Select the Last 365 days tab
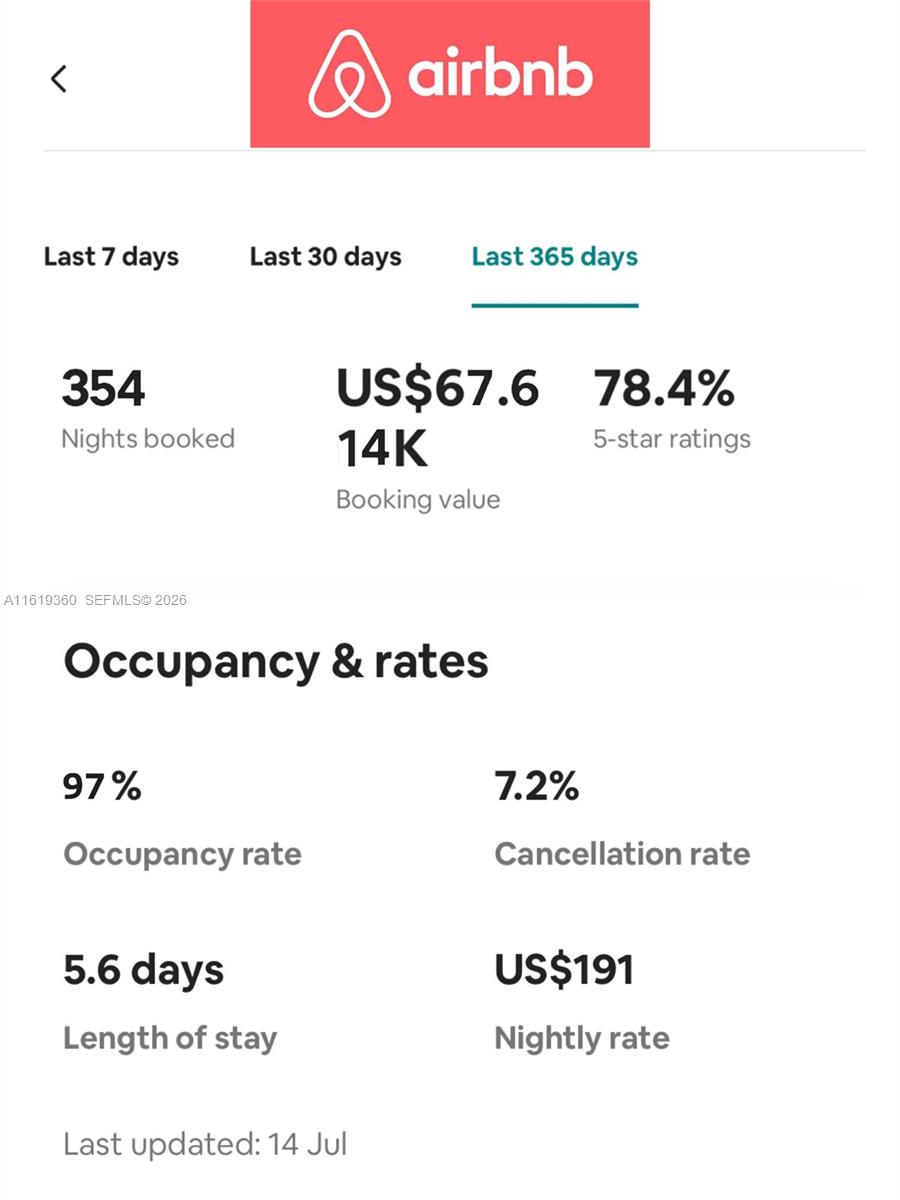The width and height of the screenshot is (900, 1200). tap(554, 257)
